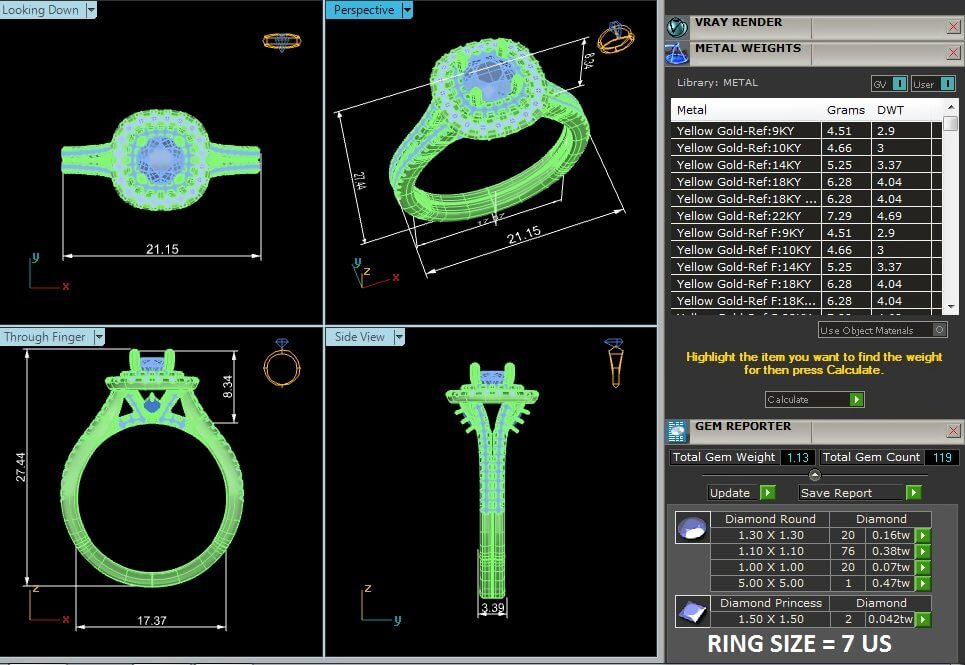Click ring orientation icon in Through Finger view
The height and width of the screenshot is (665, 965).
click(281, 364)
